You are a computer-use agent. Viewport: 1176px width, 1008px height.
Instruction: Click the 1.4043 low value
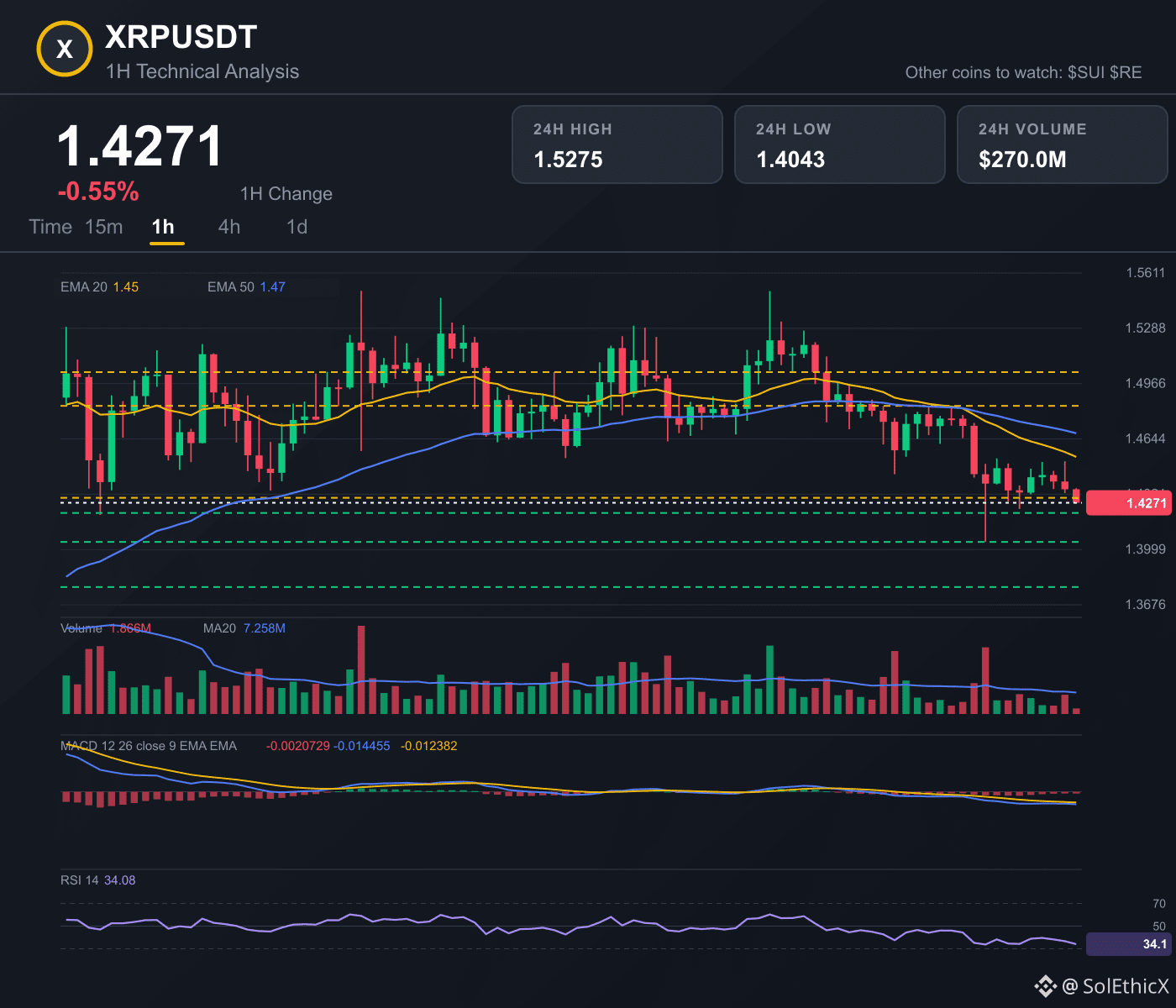pos(790,160)
